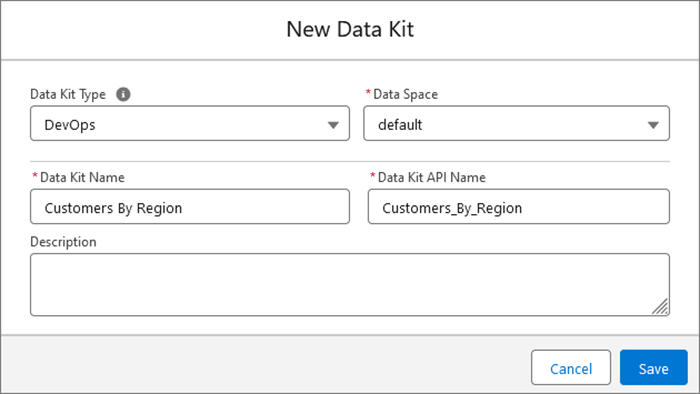Click the Data Space label

[x=405, y=94]
